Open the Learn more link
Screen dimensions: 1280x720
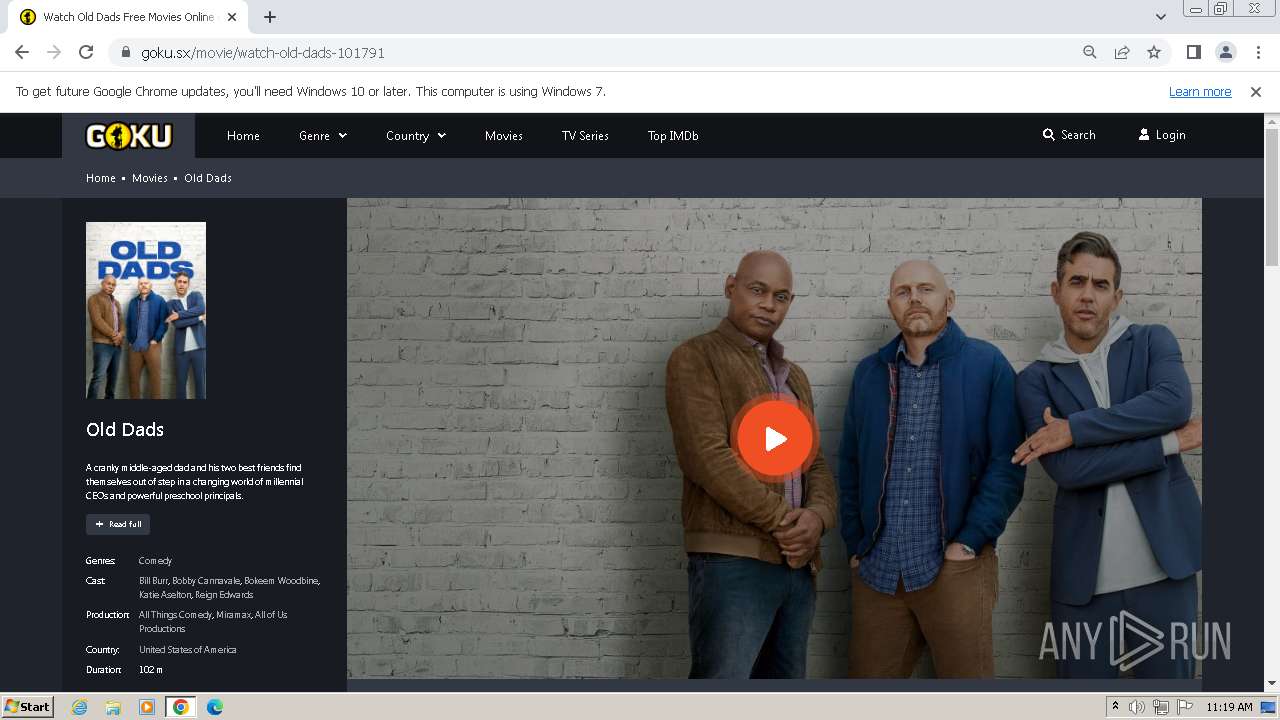pos(1200,91)
